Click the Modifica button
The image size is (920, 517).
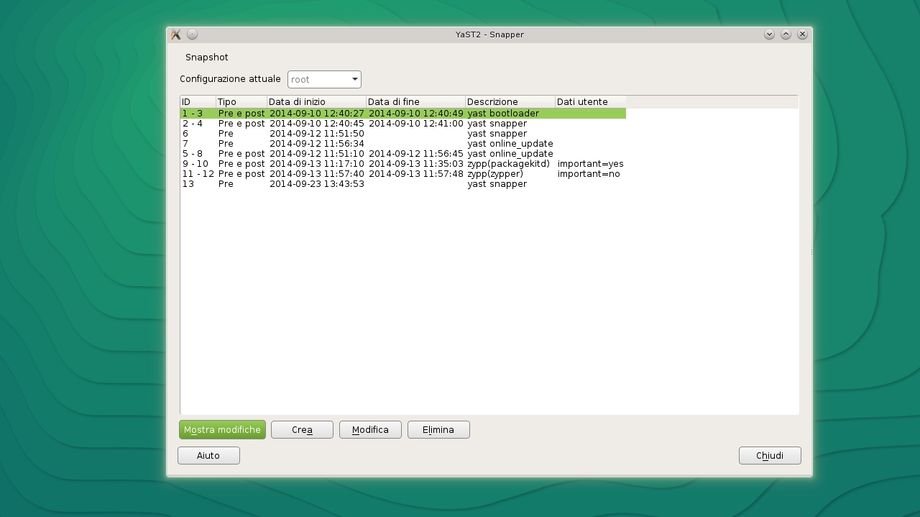click(370, 430)
